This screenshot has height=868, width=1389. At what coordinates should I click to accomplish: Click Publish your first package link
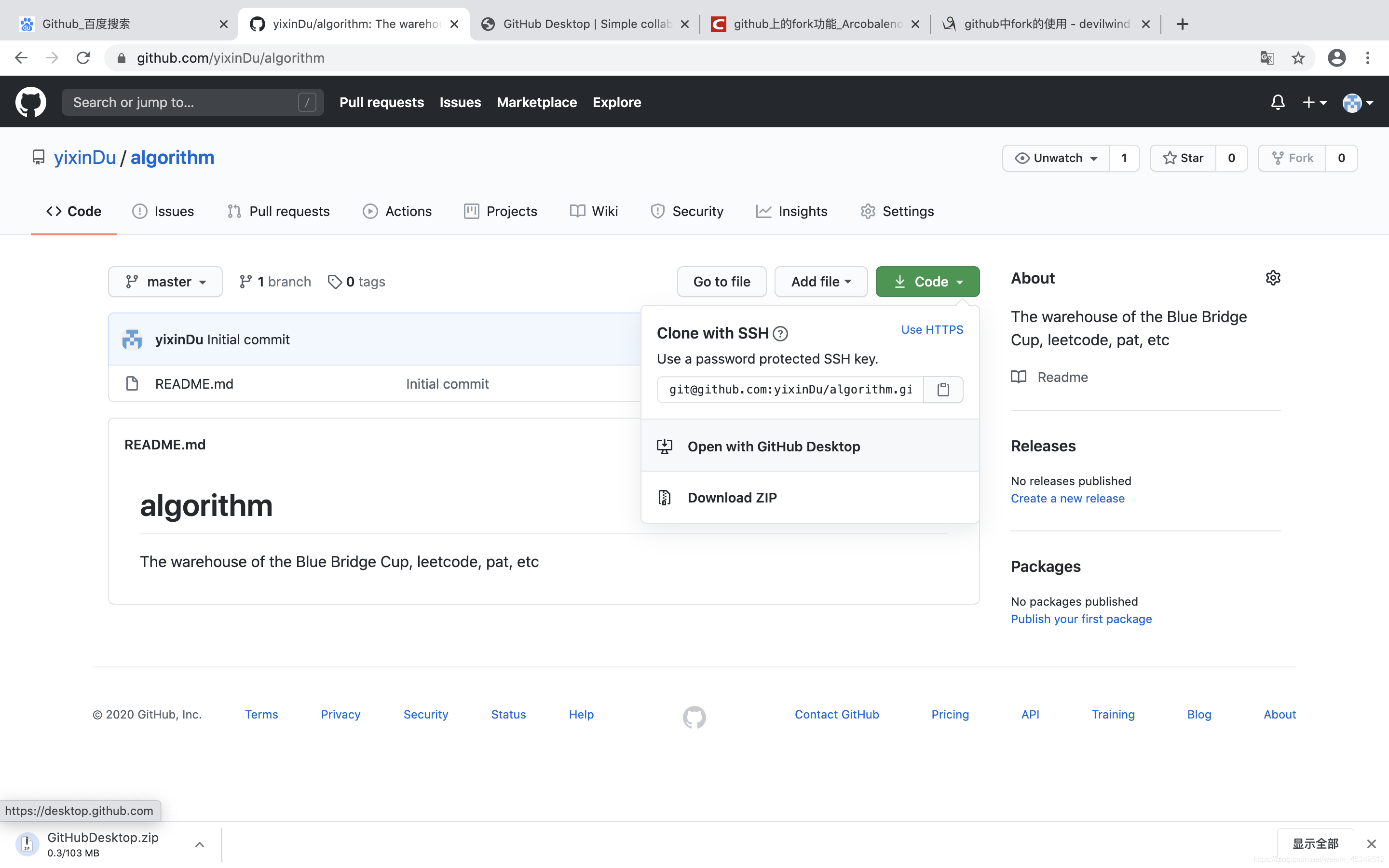[1081, 619]
